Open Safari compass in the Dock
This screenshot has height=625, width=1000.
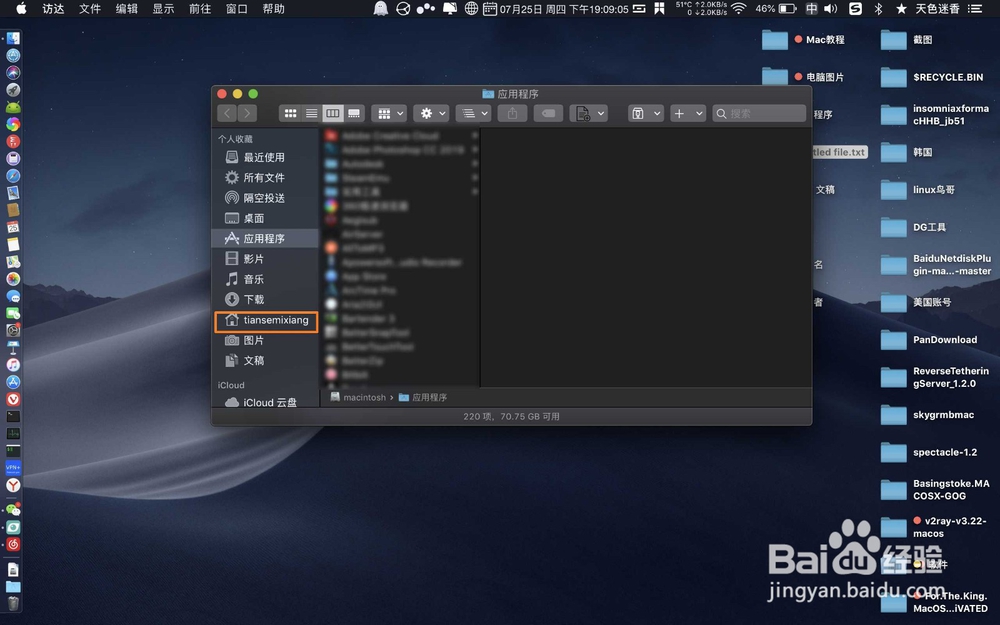13,175
